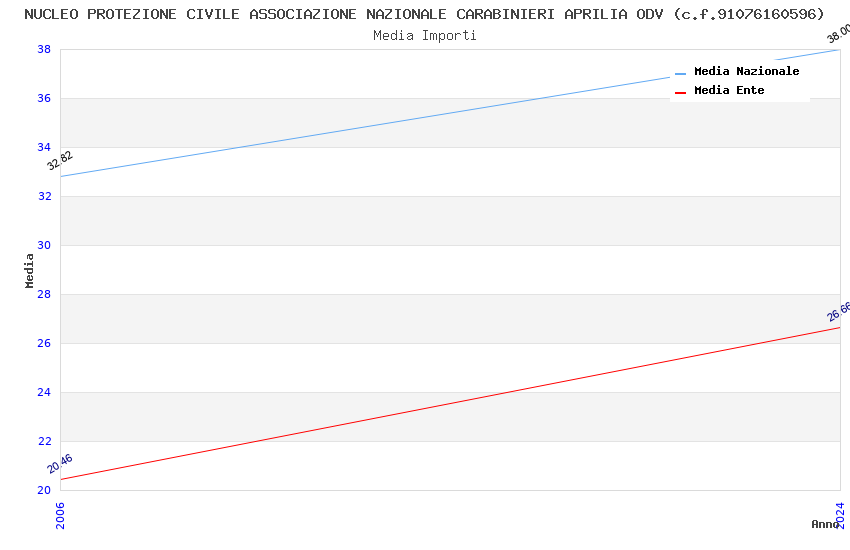Screen dimensions: 850x550
Task: Click the 26.66 data label
Action: point(838,312)
